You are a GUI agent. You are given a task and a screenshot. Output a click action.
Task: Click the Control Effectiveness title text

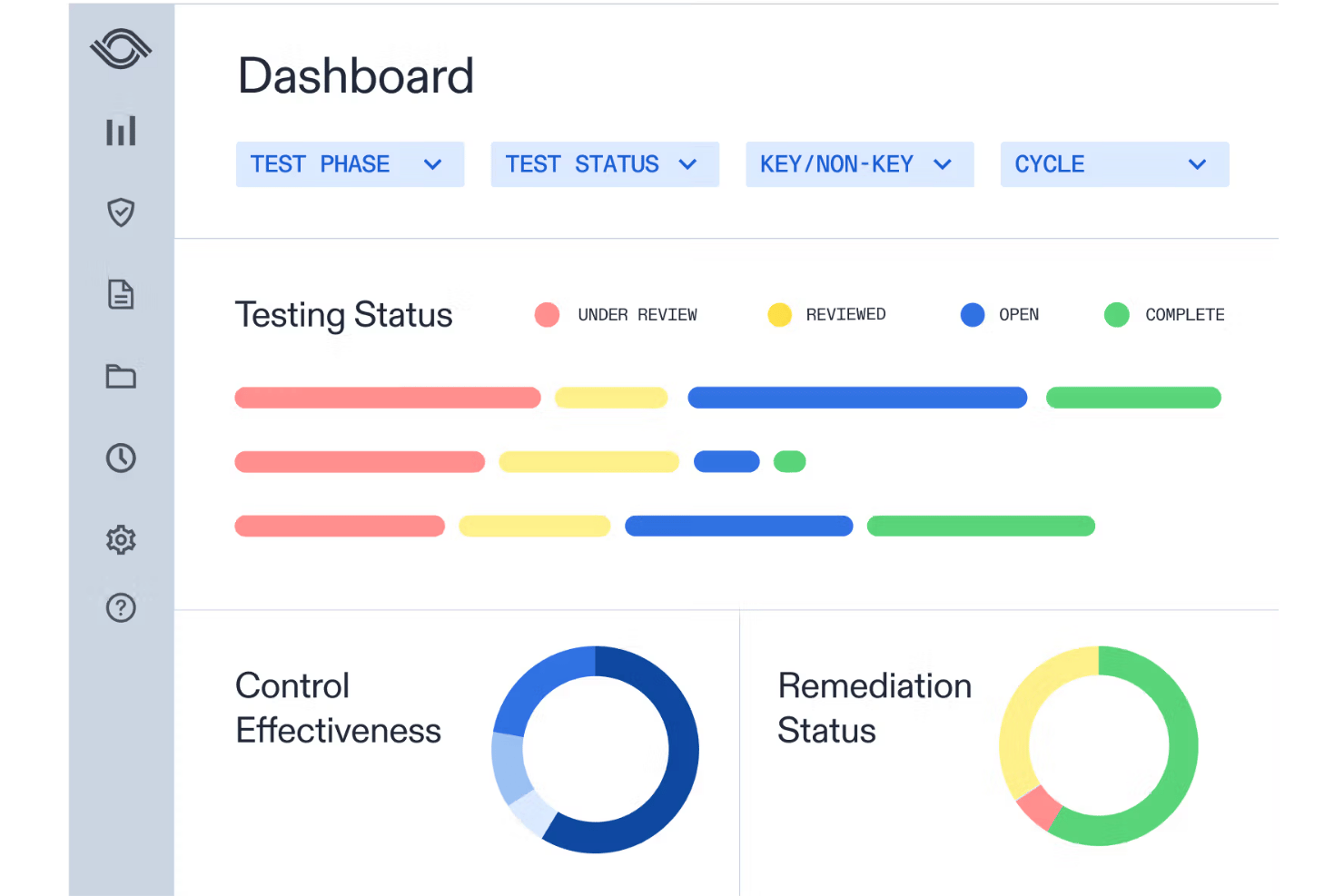click(x=338, y=708)
